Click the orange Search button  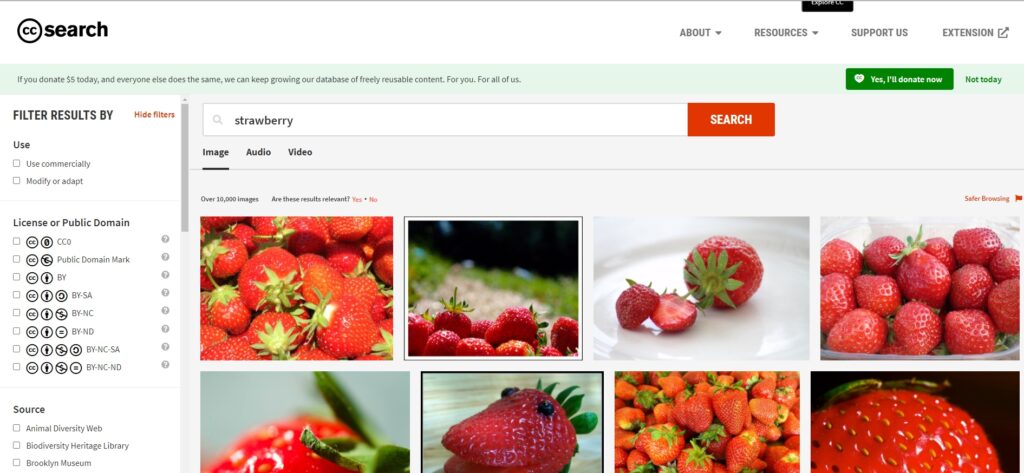pyautogui.click(x=731, y=120)
